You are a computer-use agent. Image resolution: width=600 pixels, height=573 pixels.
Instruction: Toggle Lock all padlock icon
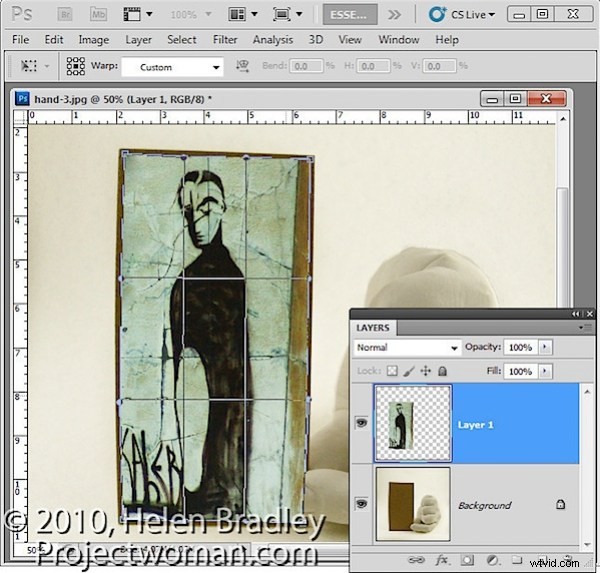pyautogui.click(x=442, y=371)
